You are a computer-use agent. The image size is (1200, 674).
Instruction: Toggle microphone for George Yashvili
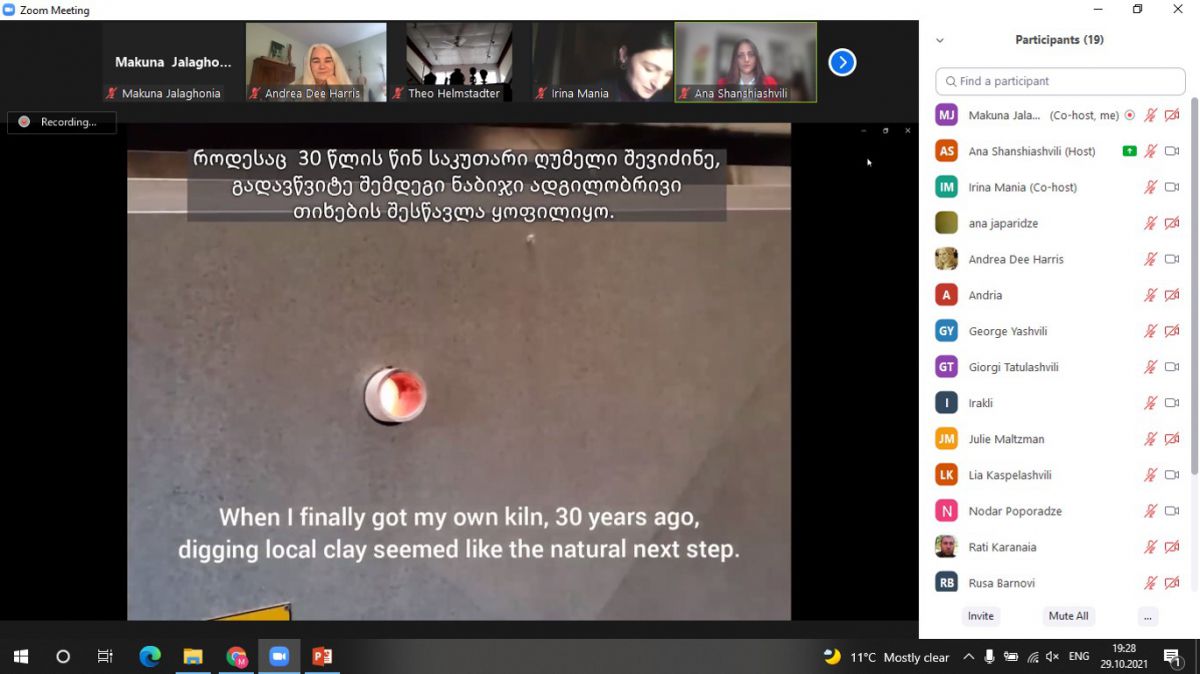(1151, 331)
